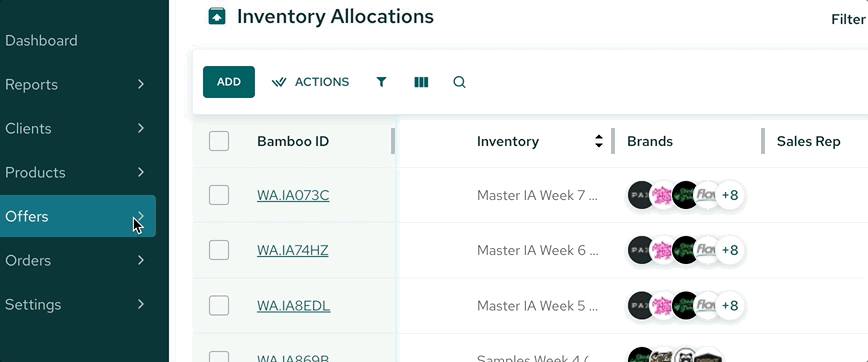Click the Brands column header
This screenshot has height=362, width=868.
[650, 141]
